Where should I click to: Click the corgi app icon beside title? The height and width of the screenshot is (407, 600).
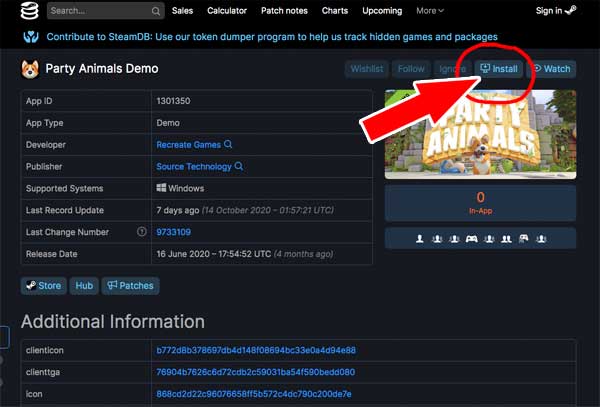(30, 69)
